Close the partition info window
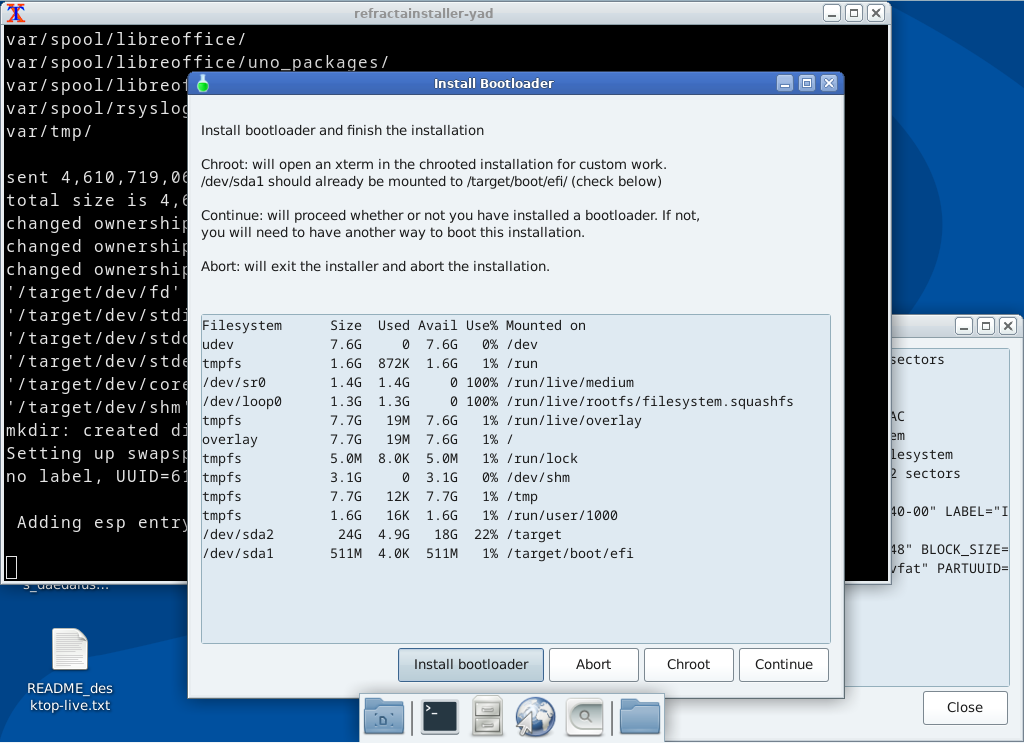1024x743 pixels. pyautogui.click(x=964, y=707)
